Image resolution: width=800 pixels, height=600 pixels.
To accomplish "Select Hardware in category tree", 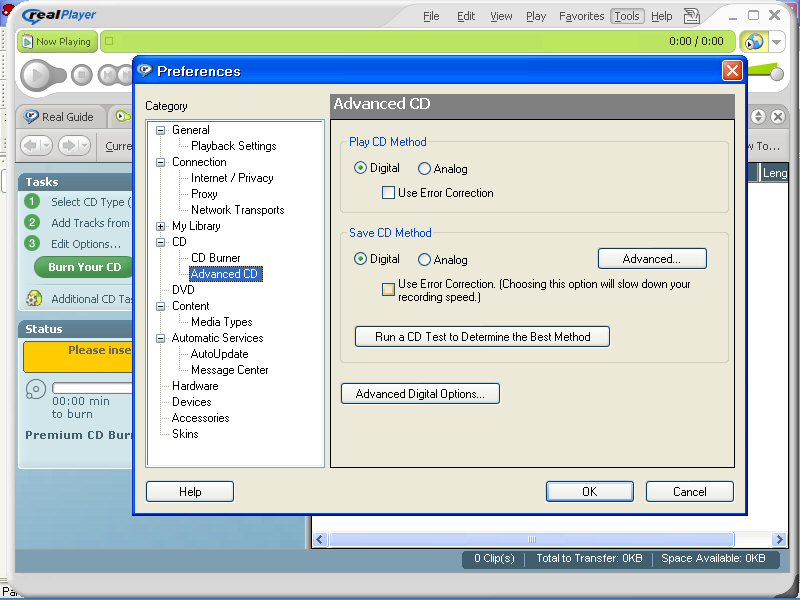I will [x=195, y=386].
